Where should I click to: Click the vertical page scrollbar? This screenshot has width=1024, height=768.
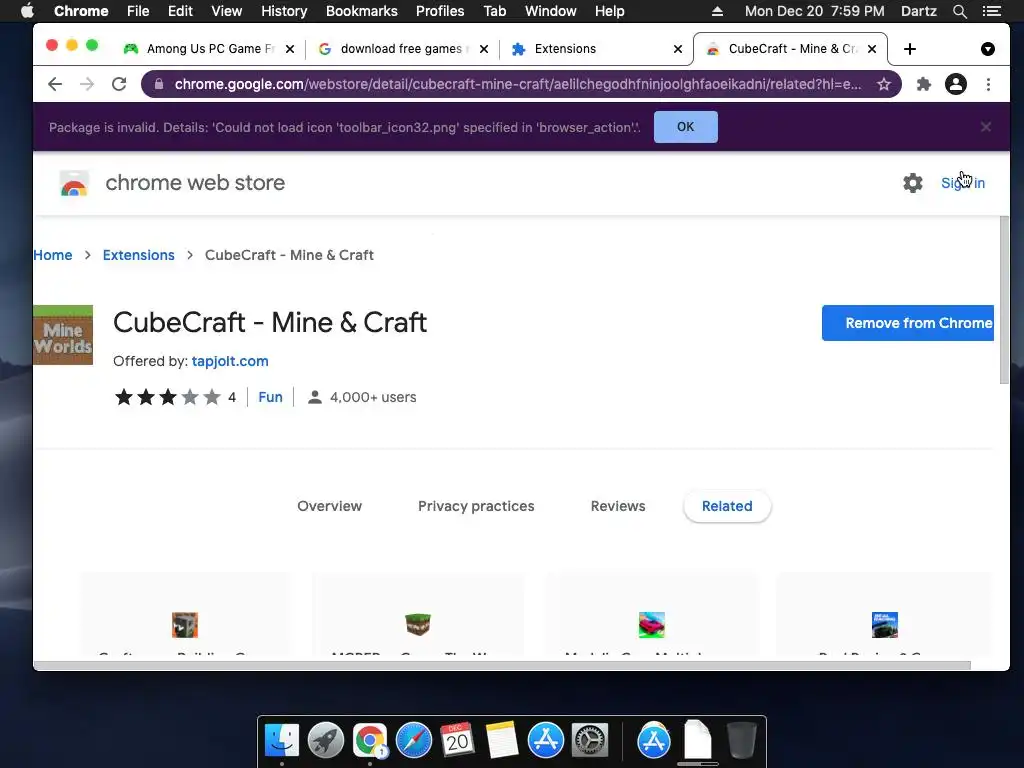(1004, 300)
